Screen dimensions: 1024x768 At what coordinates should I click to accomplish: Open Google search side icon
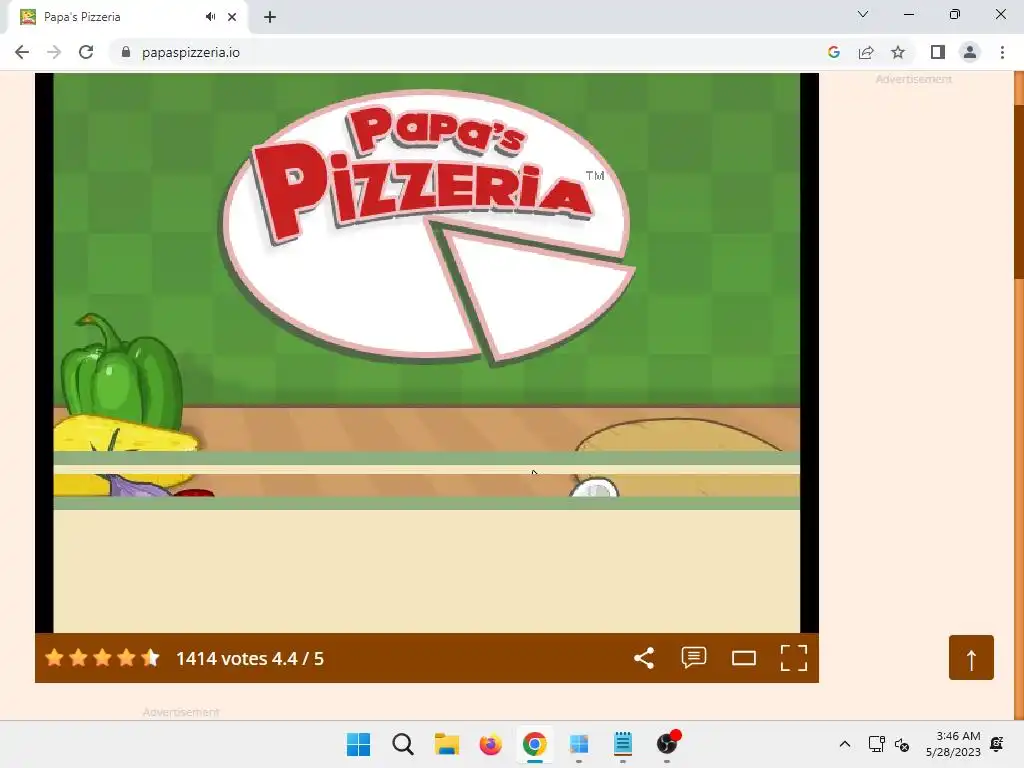tap(834, 52)
